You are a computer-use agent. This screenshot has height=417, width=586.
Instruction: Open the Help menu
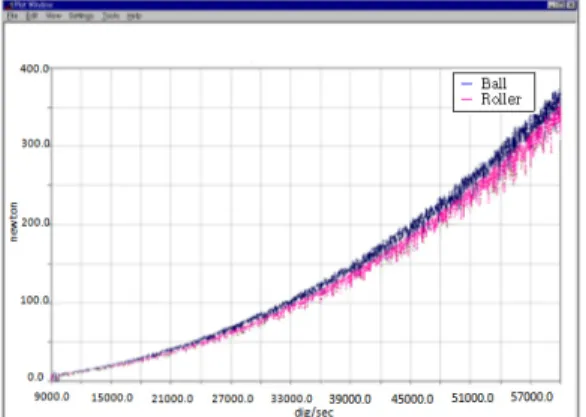(134, 16)
